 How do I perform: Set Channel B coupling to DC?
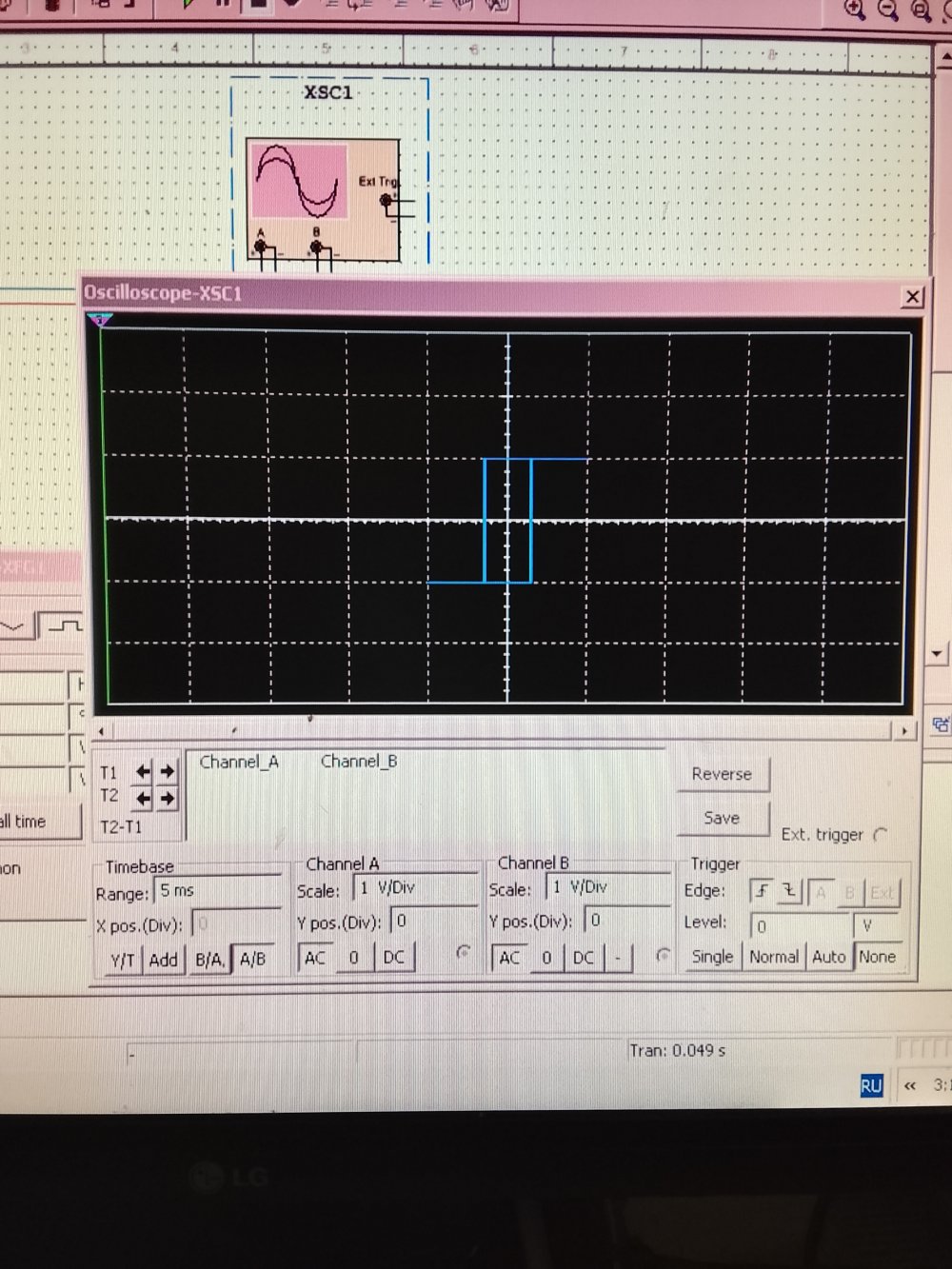tap(584, 958)
